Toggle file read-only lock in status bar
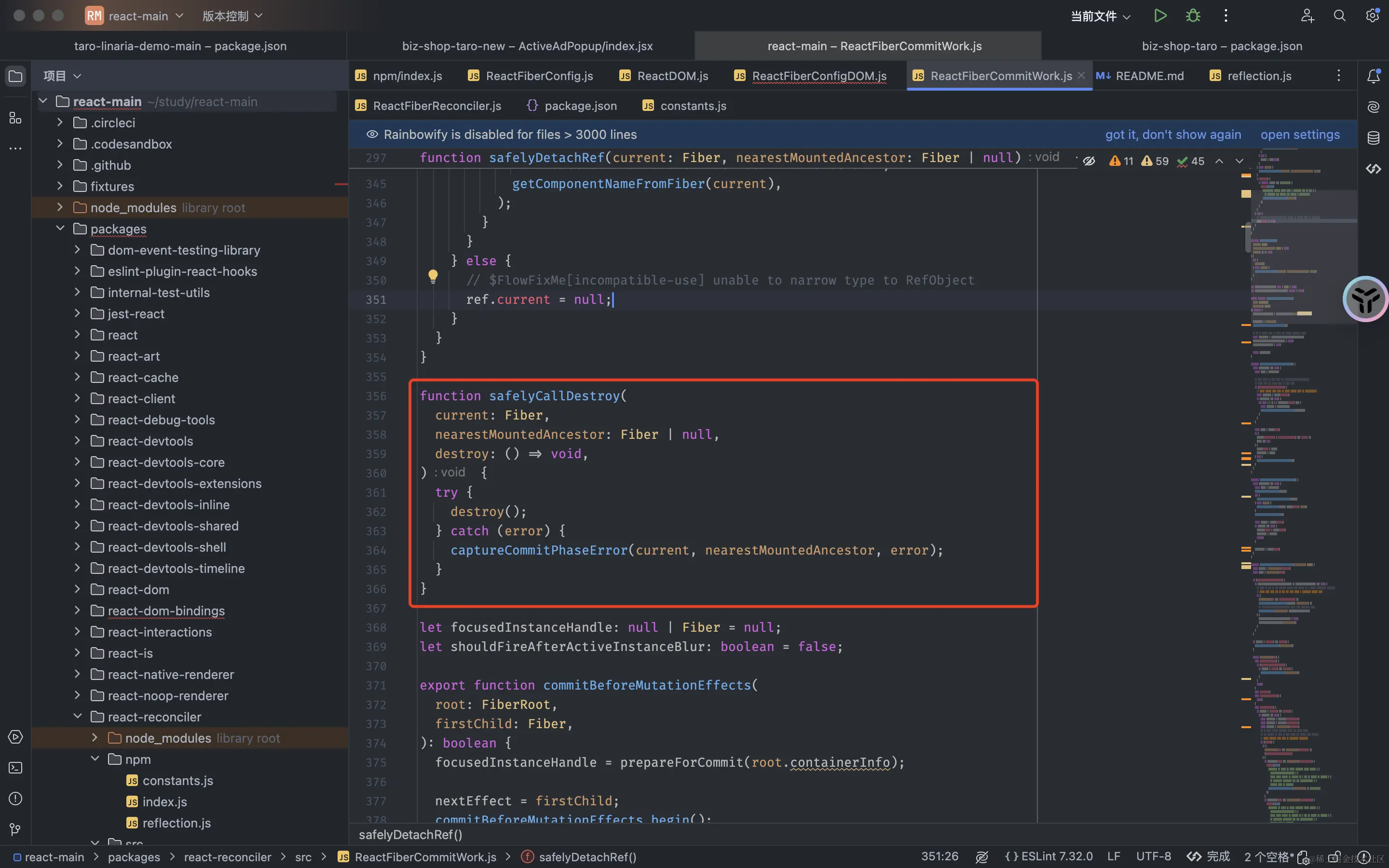The height and width of the screenshot is (868, 1389). (x=1335, y=857)
